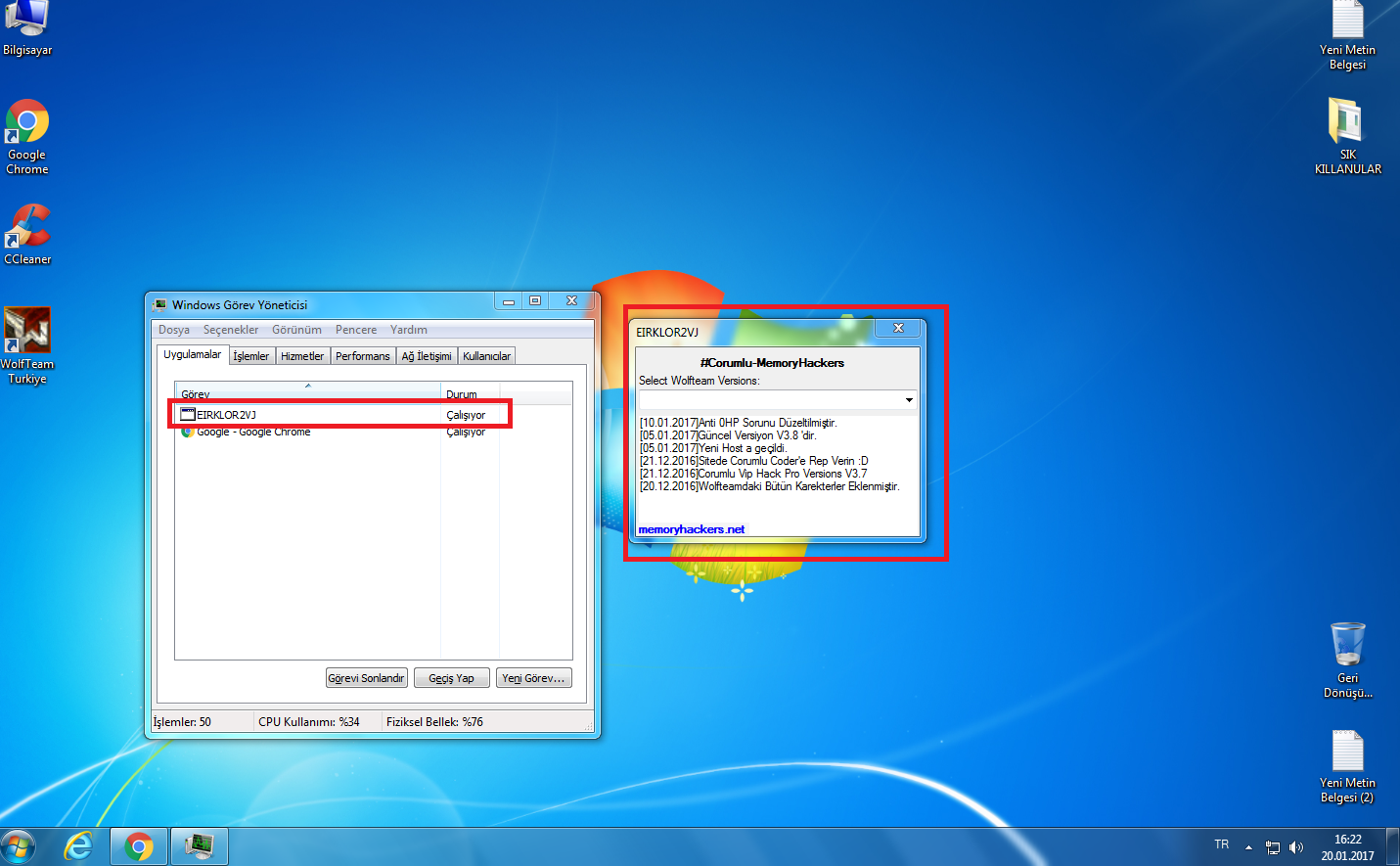The width and height of the screenshot is (1400, 866).
Task: Switch to the Hizmetler tab
Action: point(302,356)
